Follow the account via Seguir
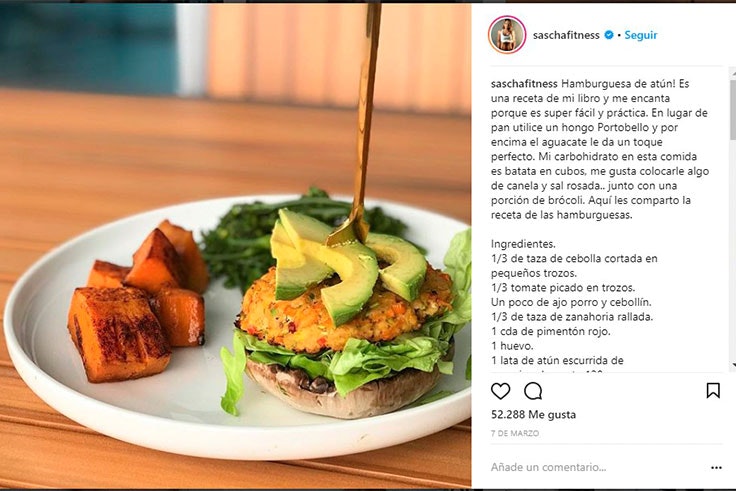This screenshot has width=736, height=491. coord(641,35)
